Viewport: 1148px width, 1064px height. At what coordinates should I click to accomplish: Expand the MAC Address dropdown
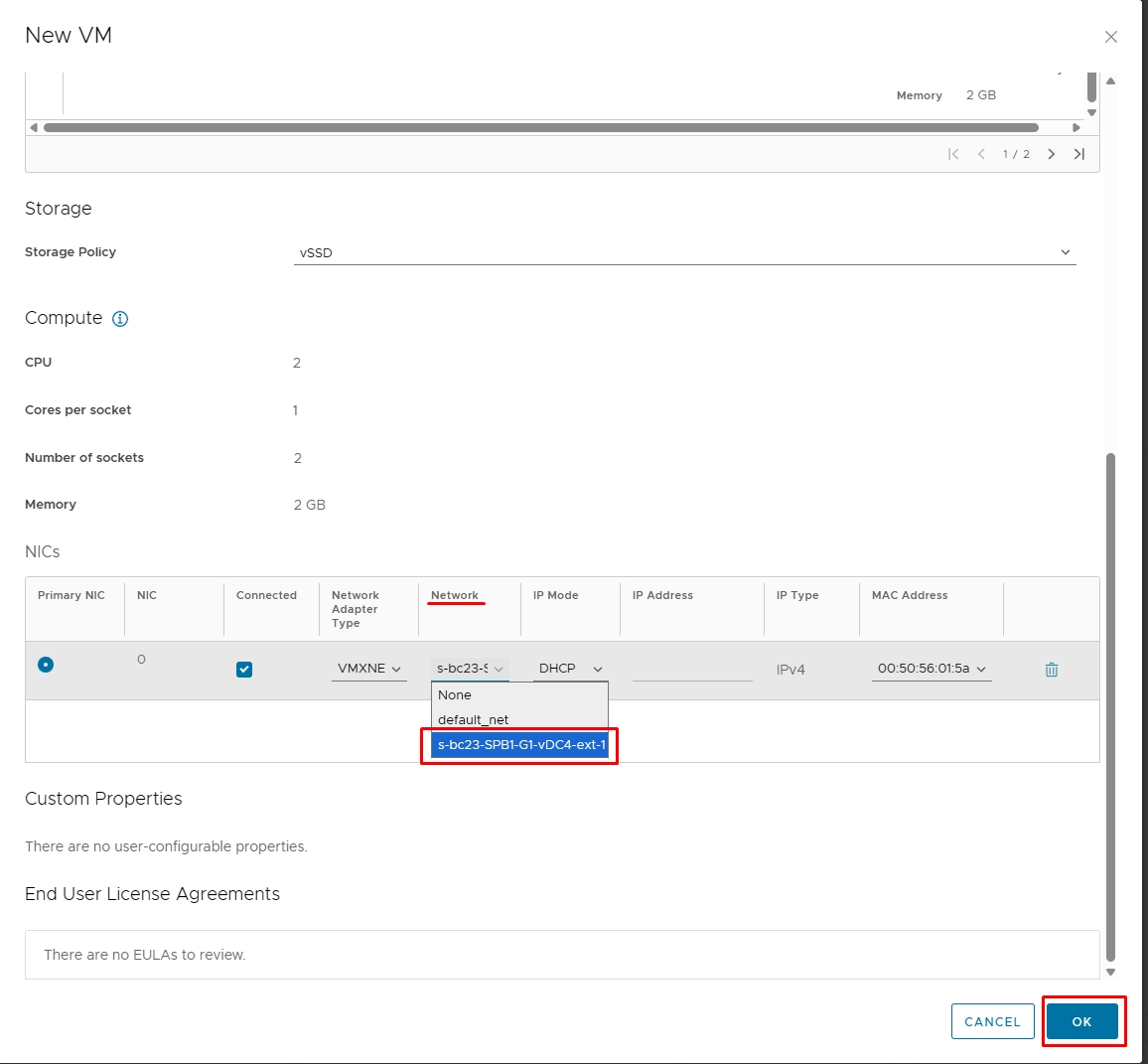click(932, 669)
